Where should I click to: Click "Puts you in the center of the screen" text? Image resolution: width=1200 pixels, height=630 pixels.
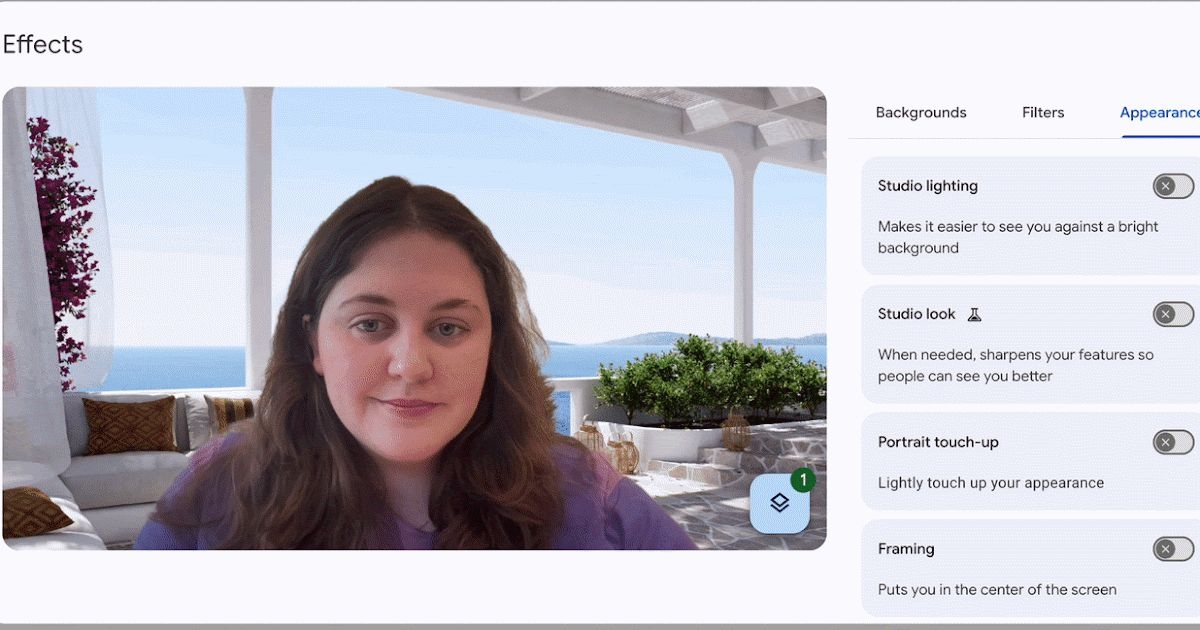996,590
